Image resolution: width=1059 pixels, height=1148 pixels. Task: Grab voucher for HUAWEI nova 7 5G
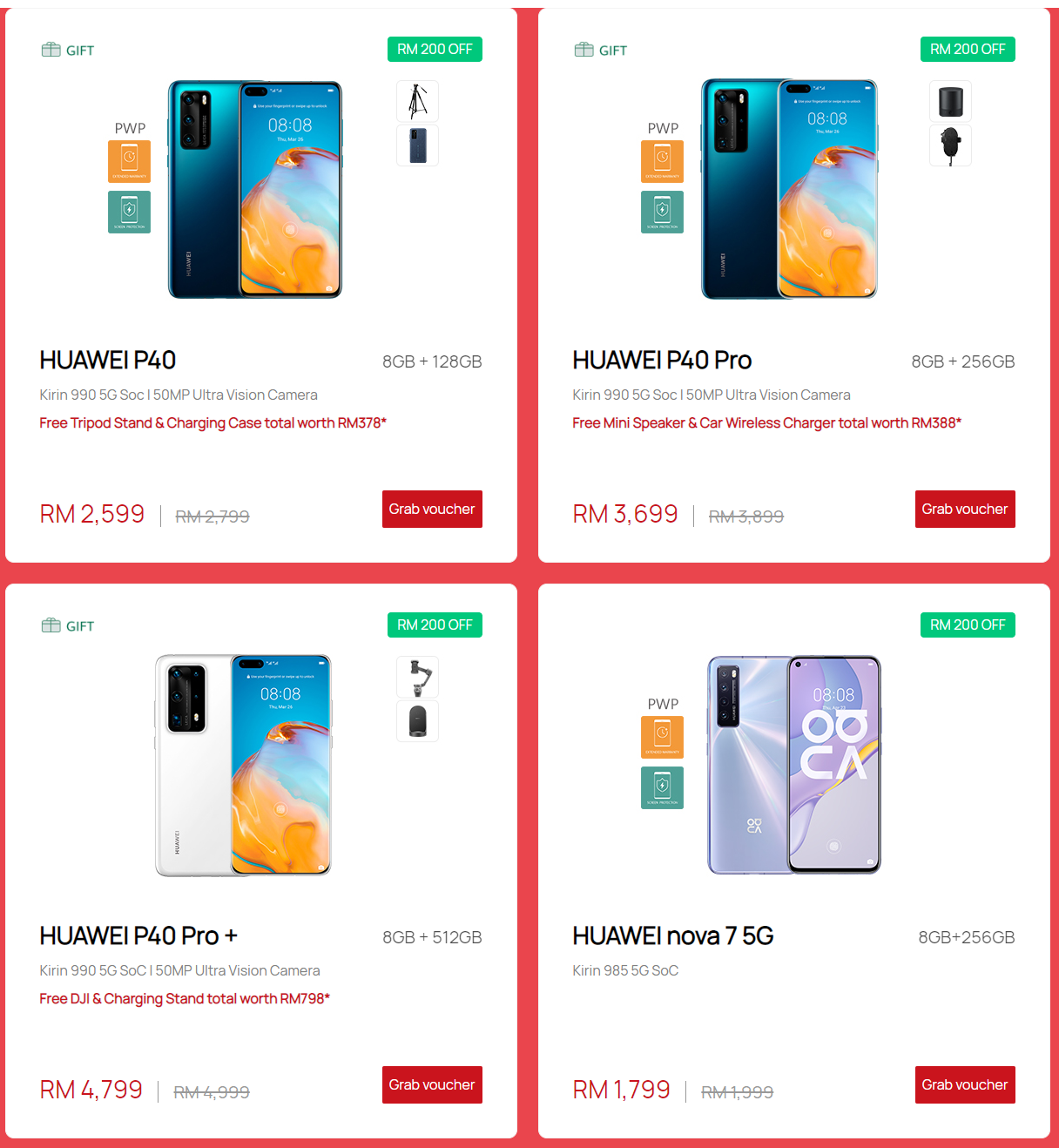[x=965, y=1084]
